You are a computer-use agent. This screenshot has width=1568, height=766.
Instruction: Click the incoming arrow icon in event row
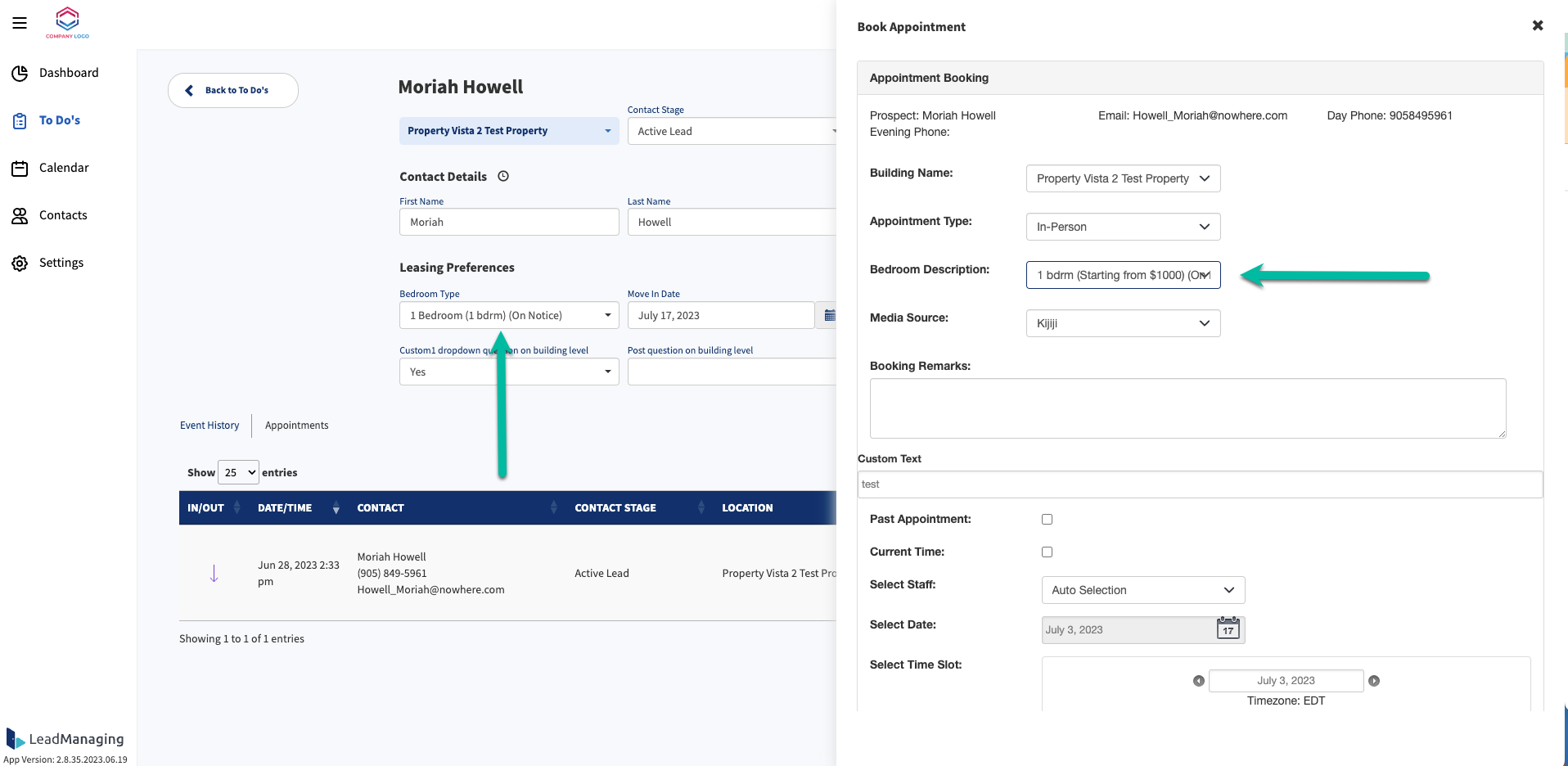[214, 573]
